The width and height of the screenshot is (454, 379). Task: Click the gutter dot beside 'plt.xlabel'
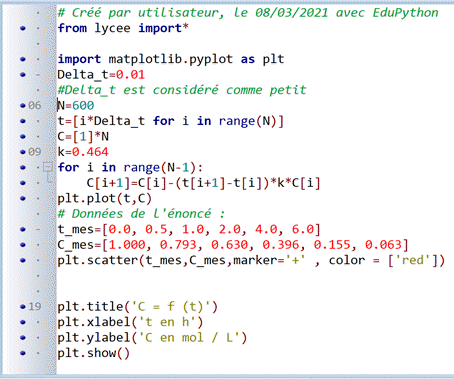pos(23,322)
